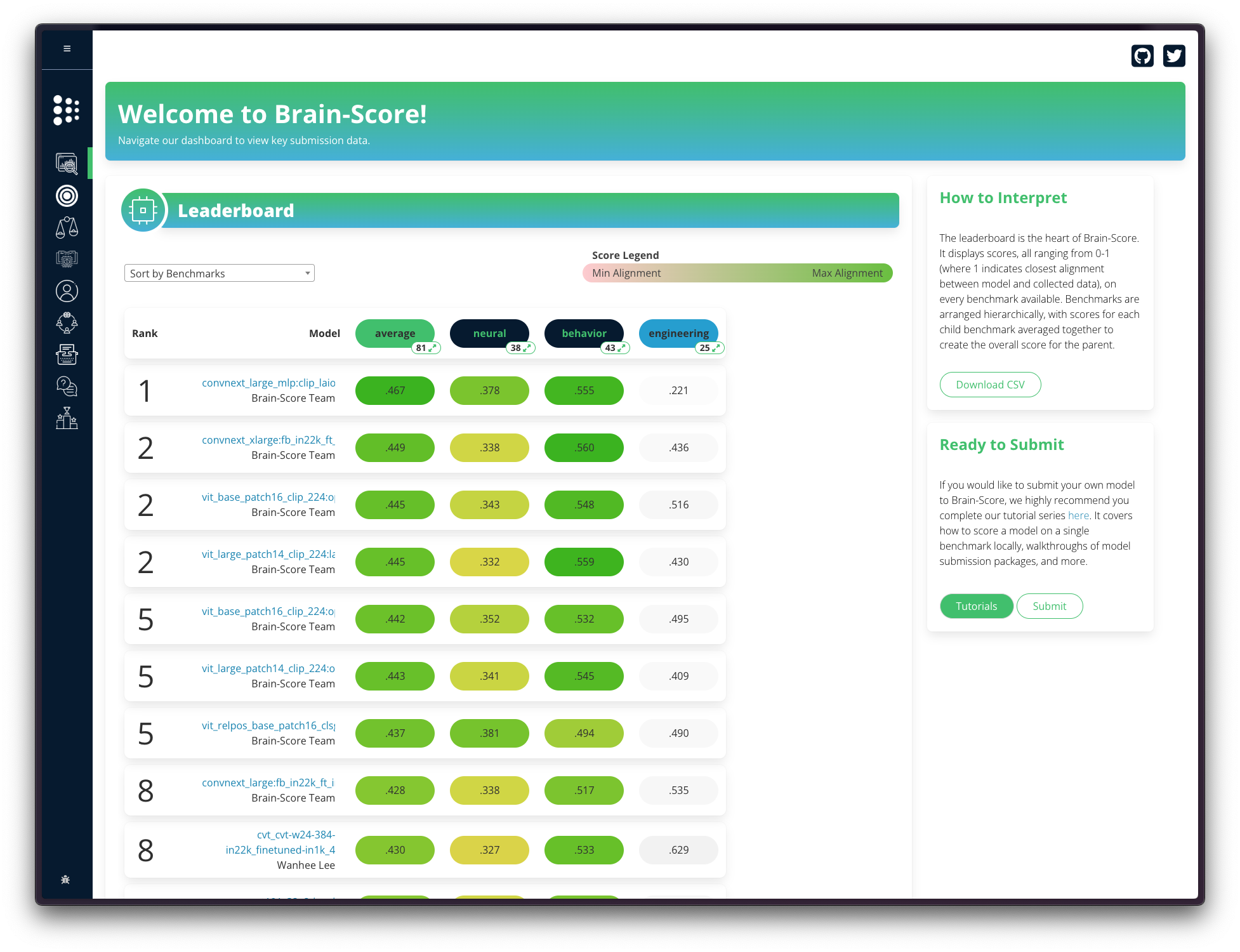Open the Sort by Benchmarks dropdown
Viewport: 1240px width, 952px height.
[x=220, y=274]
